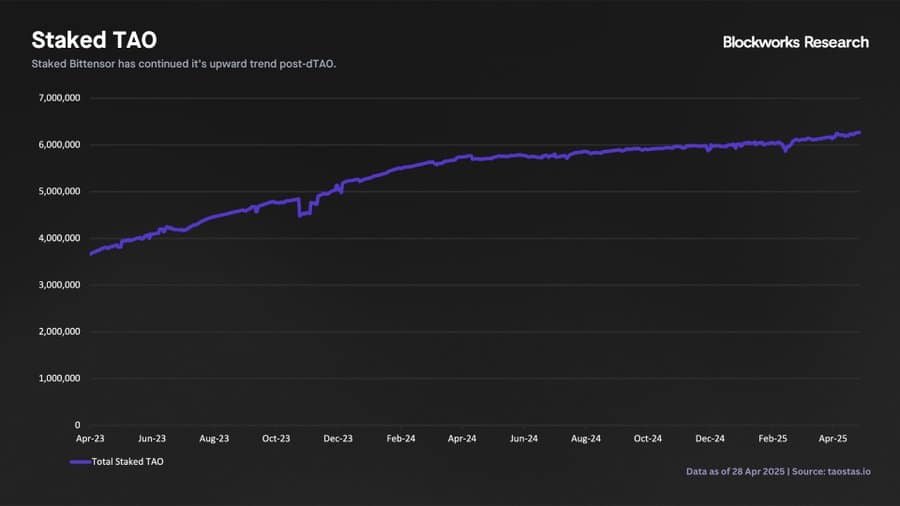900x506 pixels.
Task: Select the Oct-23 x-axis label
Action: [276, 438]
